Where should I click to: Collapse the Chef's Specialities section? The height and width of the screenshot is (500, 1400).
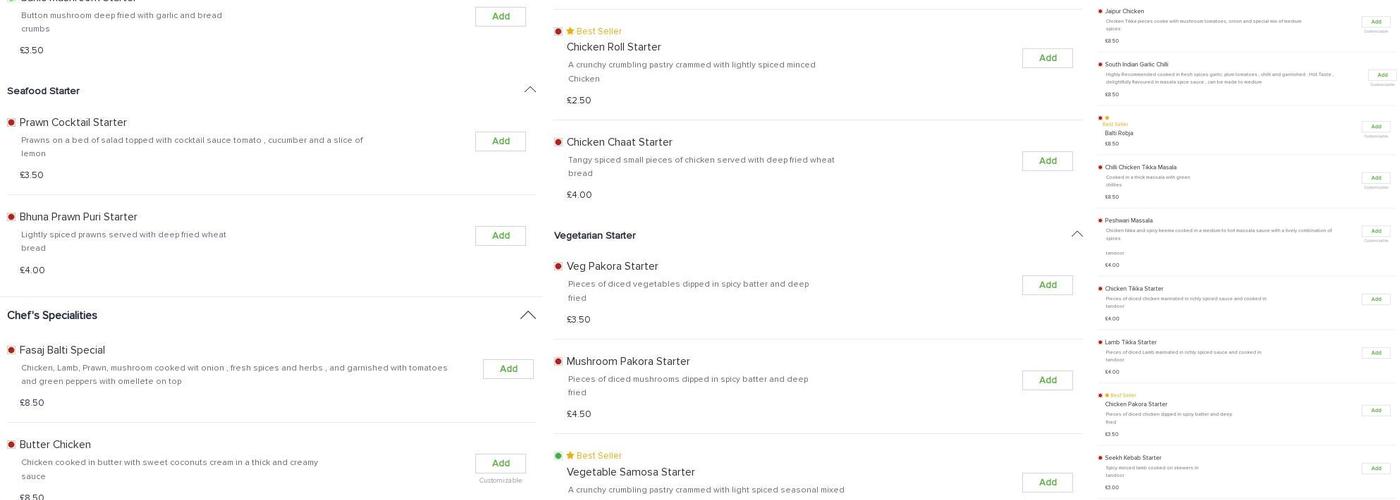[x=528, y=315]
